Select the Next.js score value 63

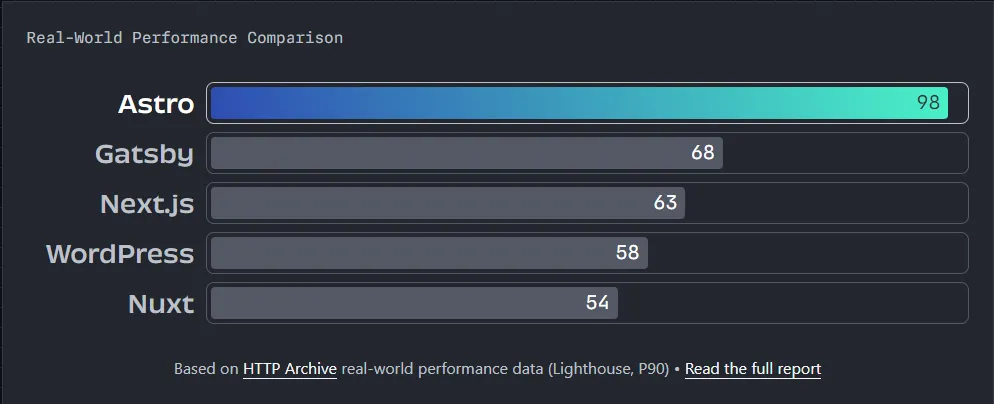[665, 203]
